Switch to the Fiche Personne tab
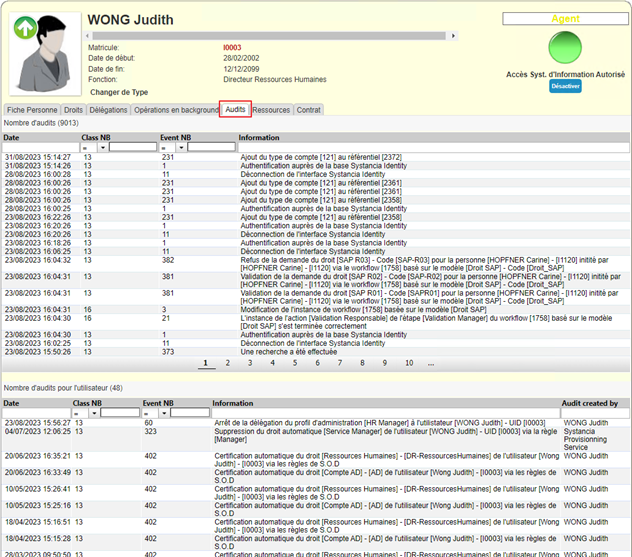This screenshot has height=557, width=632. tap(32, 110)
